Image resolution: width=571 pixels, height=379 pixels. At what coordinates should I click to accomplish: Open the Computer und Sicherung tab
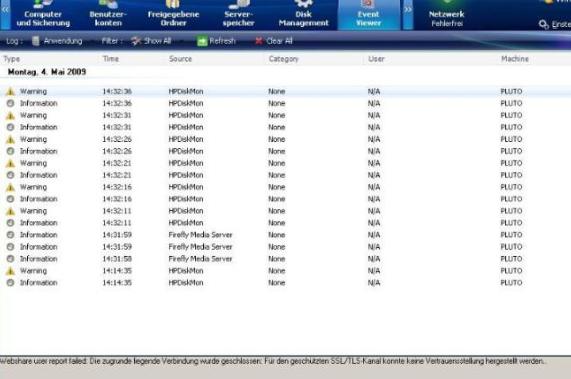pyautogui.click(x=43, y=15)
